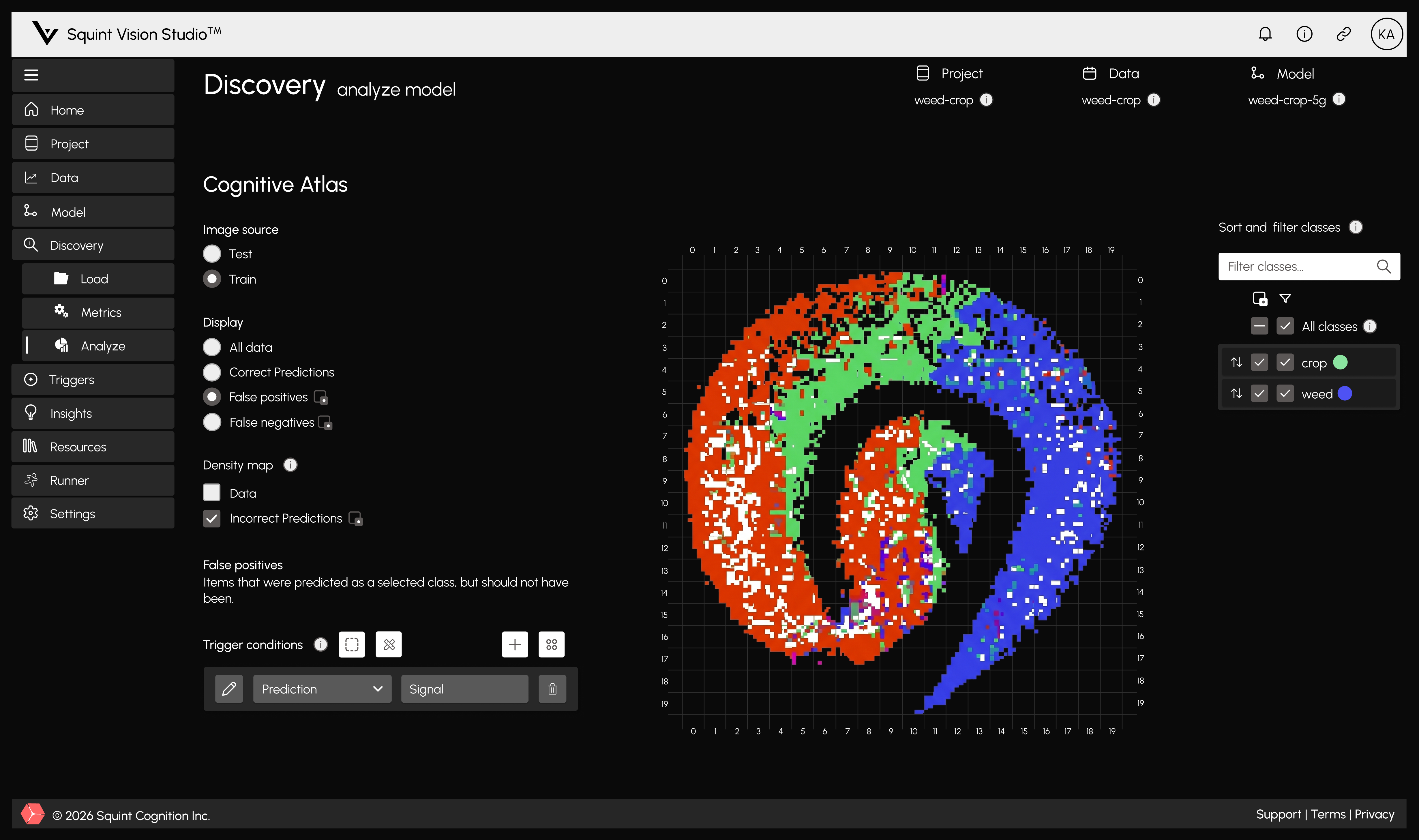
Task: Select Correct Predictions display option
Action: (212, 372)
